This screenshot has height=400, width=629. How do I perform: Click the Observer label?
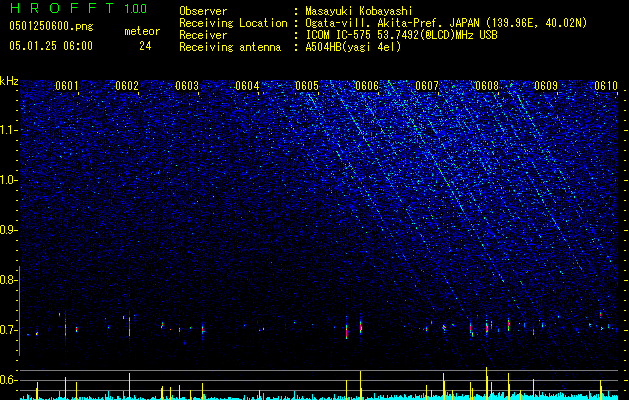(x=203, y=11)
